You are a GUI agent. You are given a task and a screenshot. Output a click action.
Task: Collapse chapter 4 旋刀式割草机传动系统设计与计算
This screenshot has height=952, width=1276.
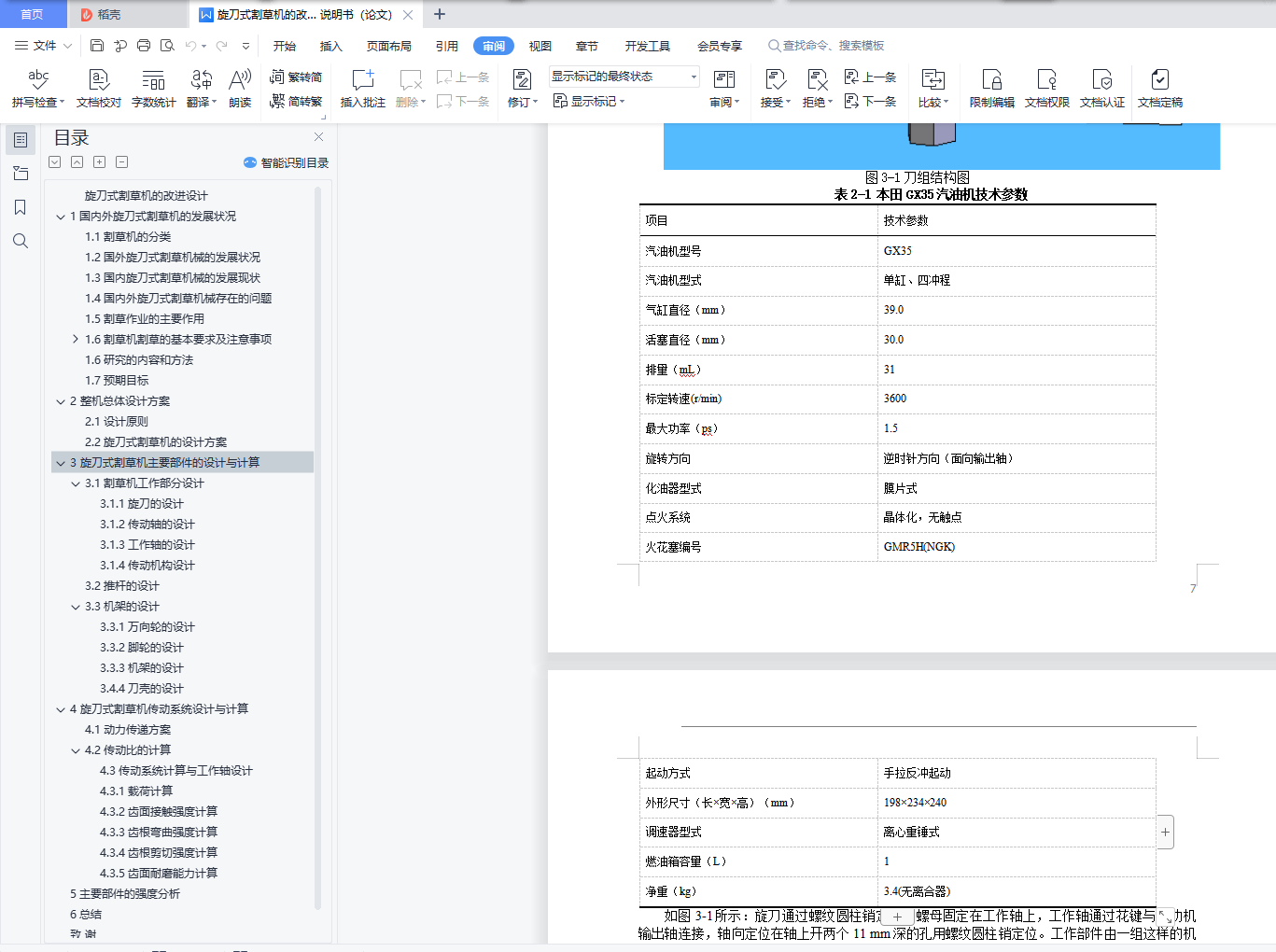click(61, 709)
